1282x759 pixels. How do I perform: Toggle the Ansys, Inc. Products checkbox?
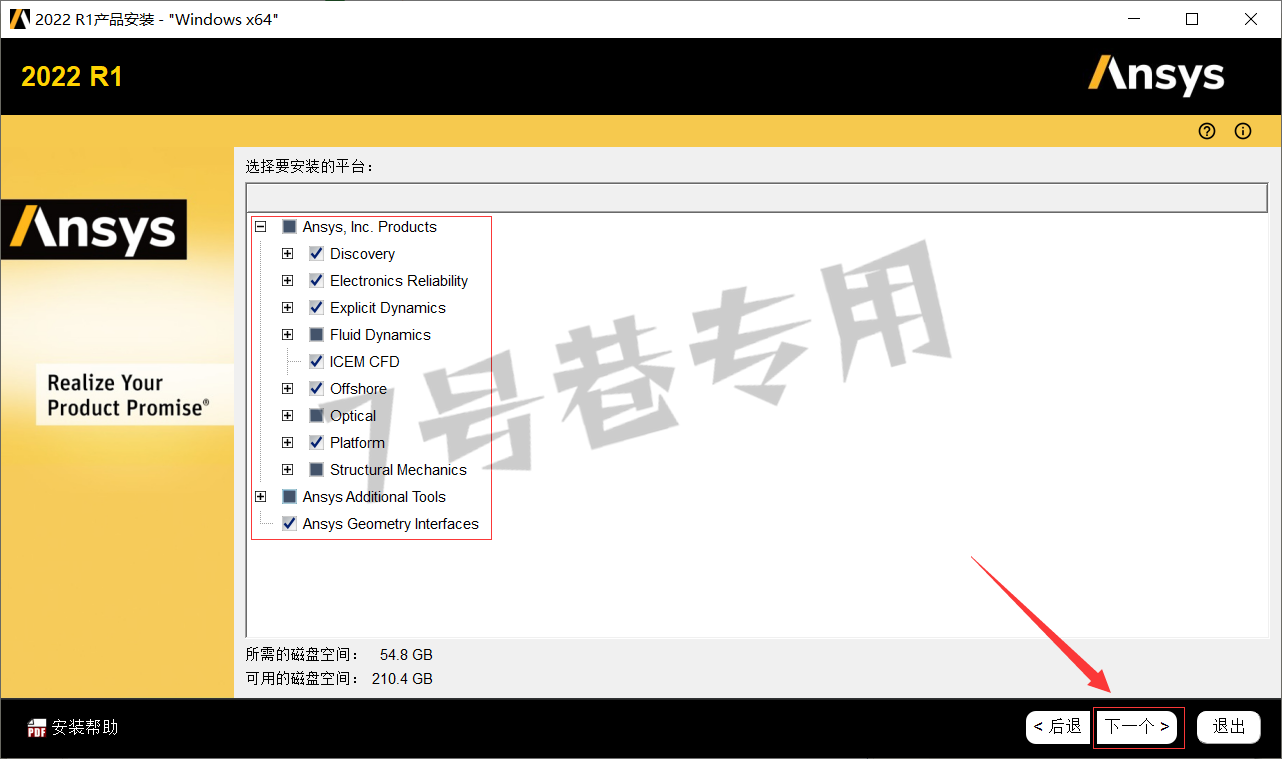pyautogui.click(x=289, y=227)
